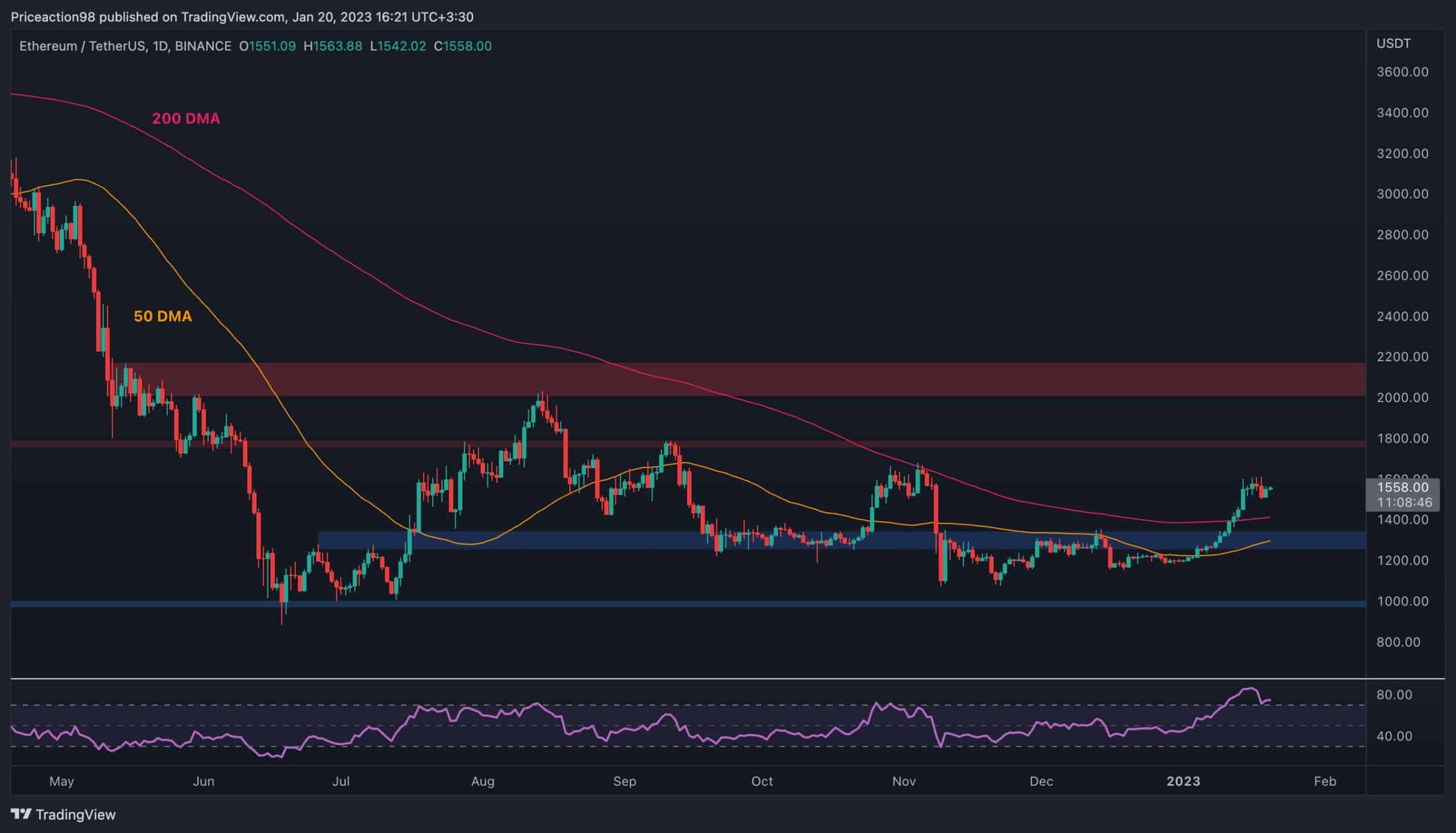Select the Nov label on time axis

click(903, 781)
